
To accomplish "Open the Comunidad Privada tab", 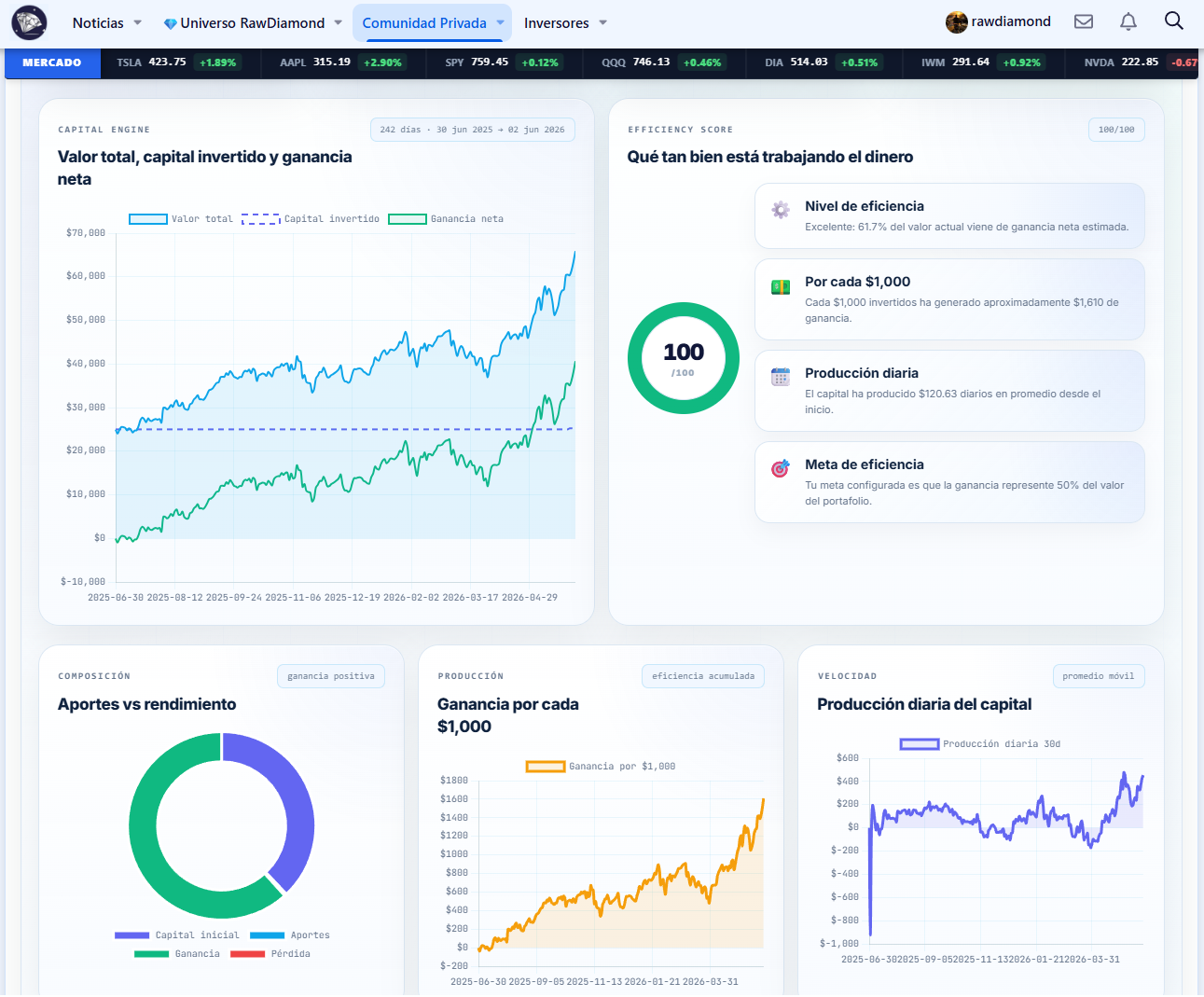I will (x=433, y=22).
